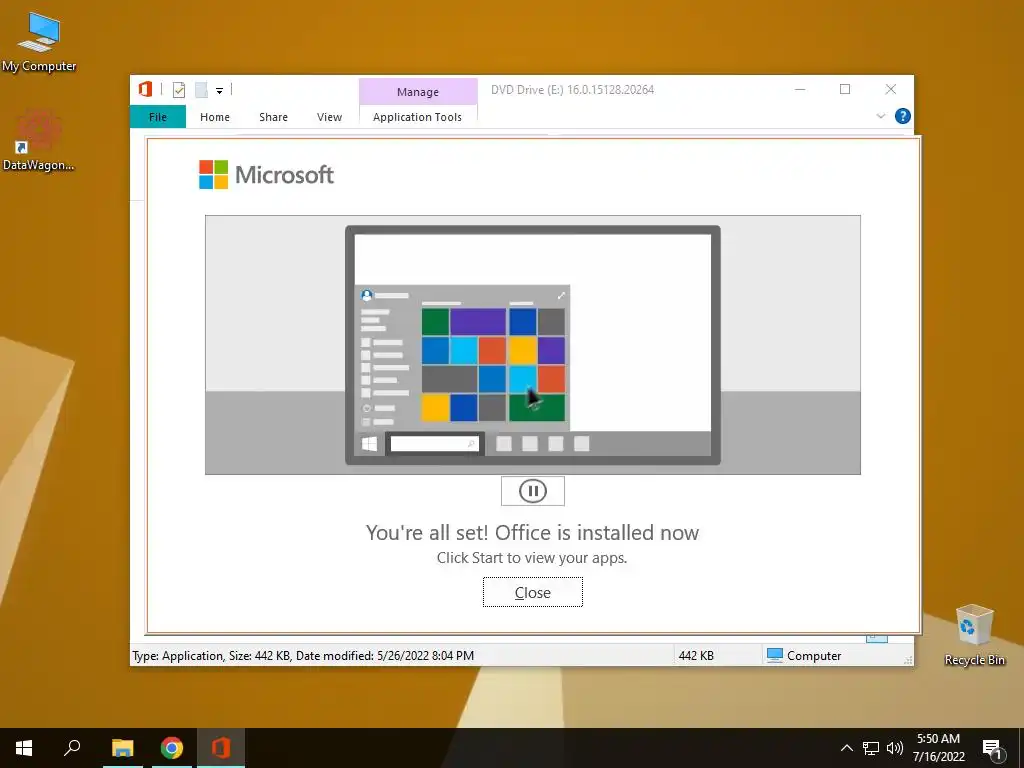Open the clock showing 5:50 AM

pos(938,748)
